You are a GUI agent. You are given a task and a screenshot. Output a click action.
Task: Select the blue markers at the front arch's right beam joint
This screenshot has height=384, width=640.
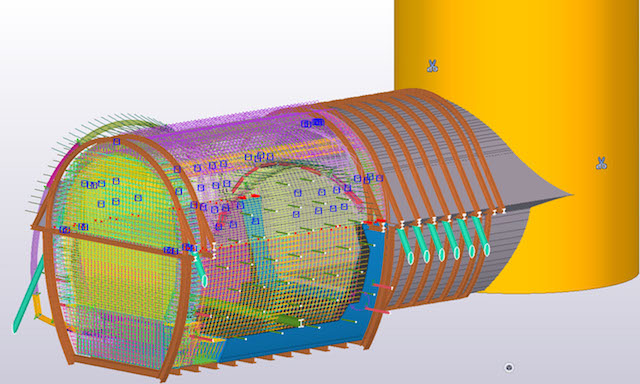tap(180, 249)
